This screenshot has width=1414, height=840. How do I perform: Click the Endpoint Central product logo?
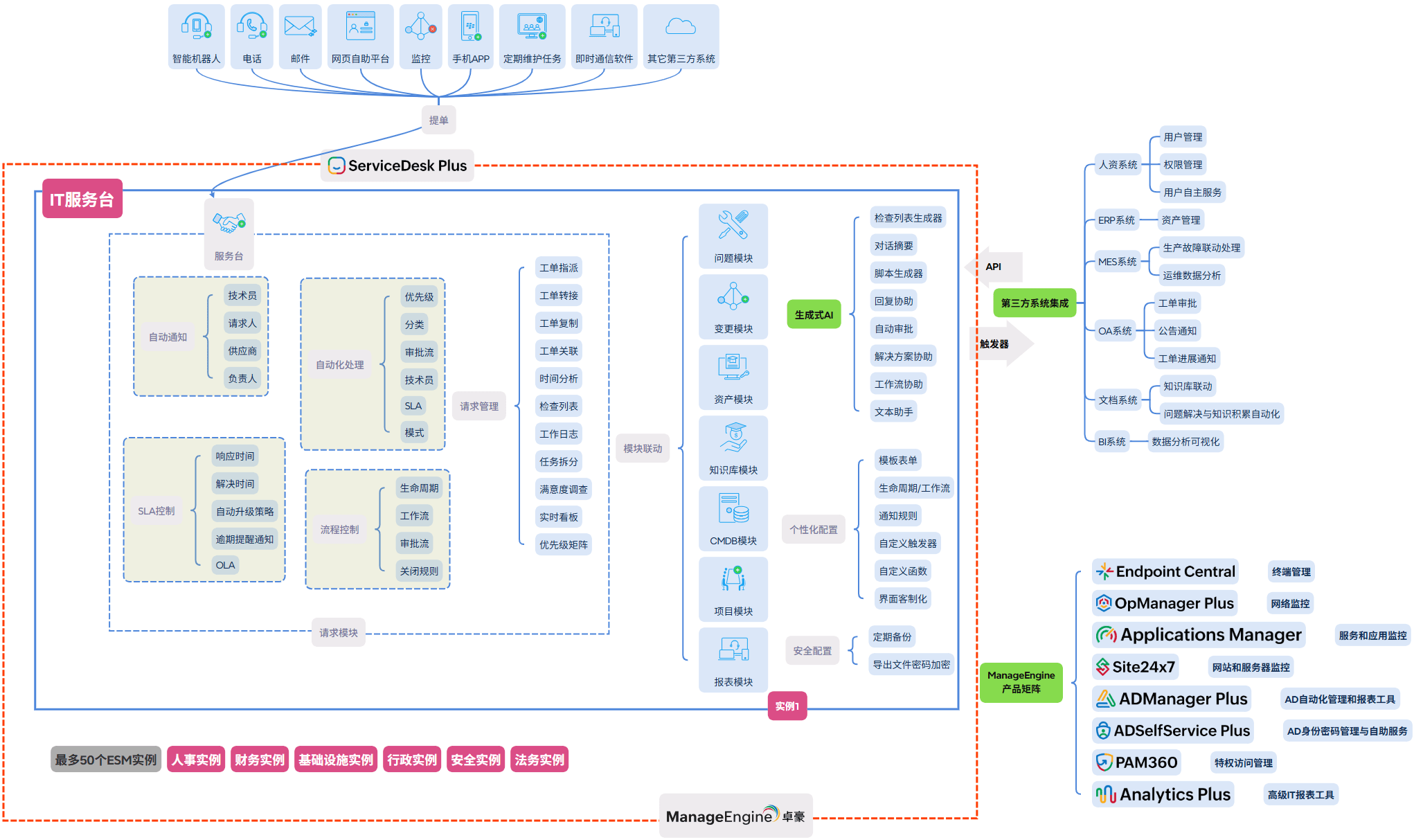1104,571
